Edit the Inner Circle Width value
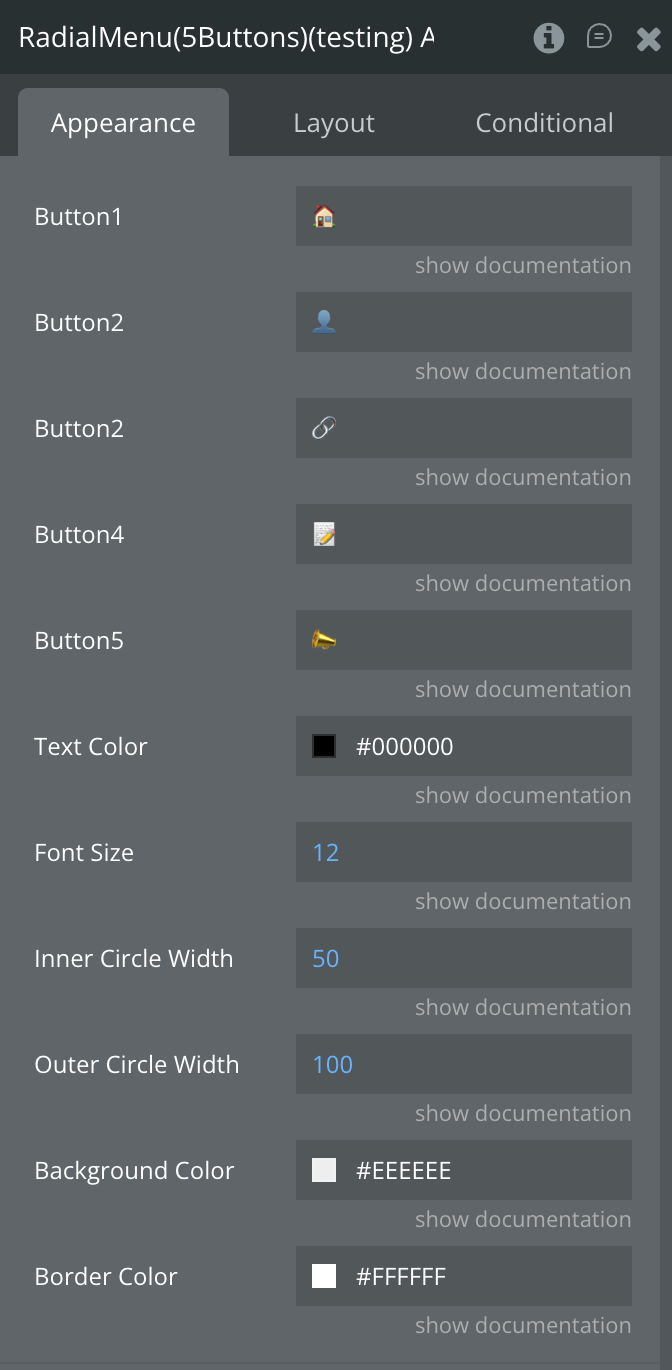Image resolution: width=672 pixels, height=1370 pixels. [x=463, y=958]
